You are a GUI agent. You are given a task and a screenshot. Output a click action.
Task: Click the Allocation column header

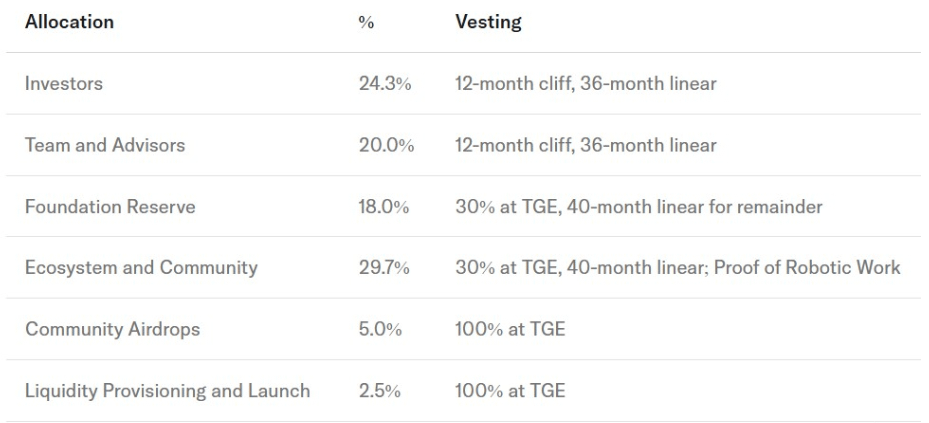pyautogui.click(x=69, y=22)
